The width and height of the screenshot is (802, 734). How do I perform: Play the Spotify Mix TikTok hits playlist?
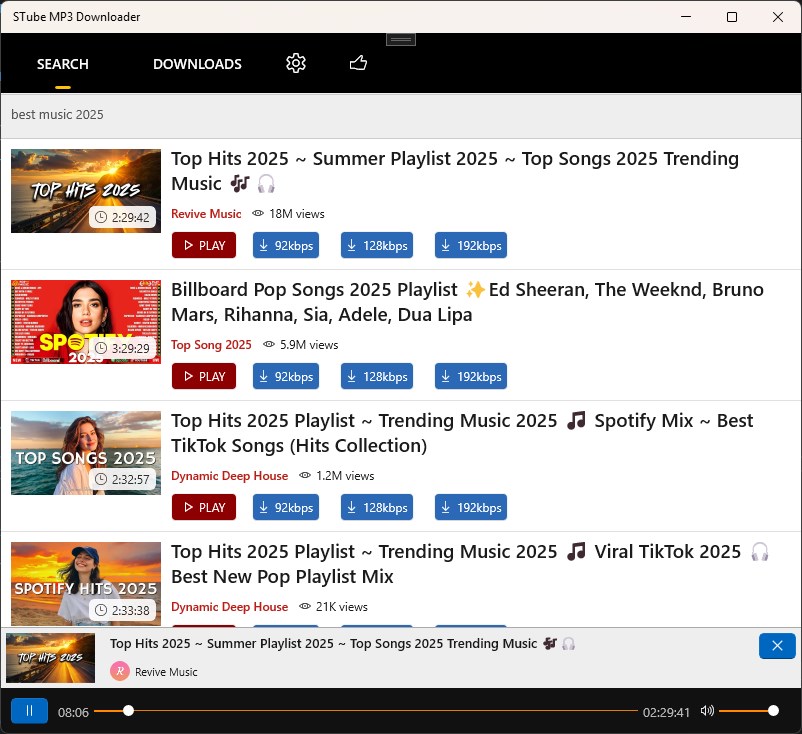[x=203, y=507]
